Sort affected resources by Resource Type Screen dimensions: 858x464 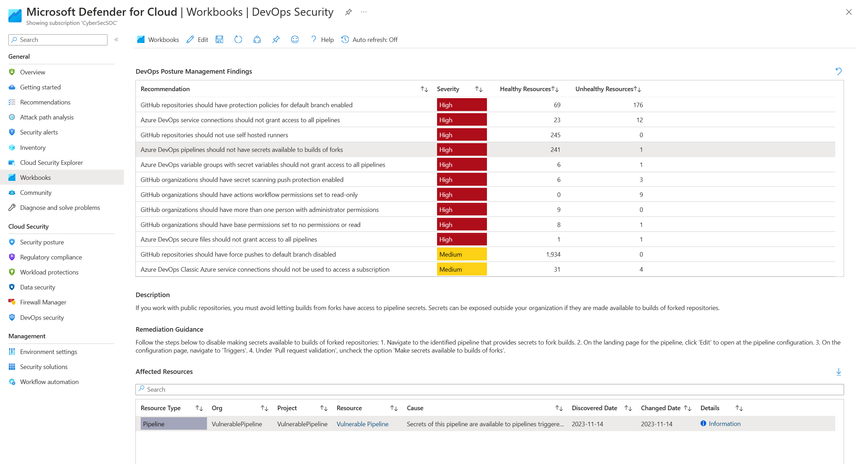pyautogui.click(x=199, y=408)
